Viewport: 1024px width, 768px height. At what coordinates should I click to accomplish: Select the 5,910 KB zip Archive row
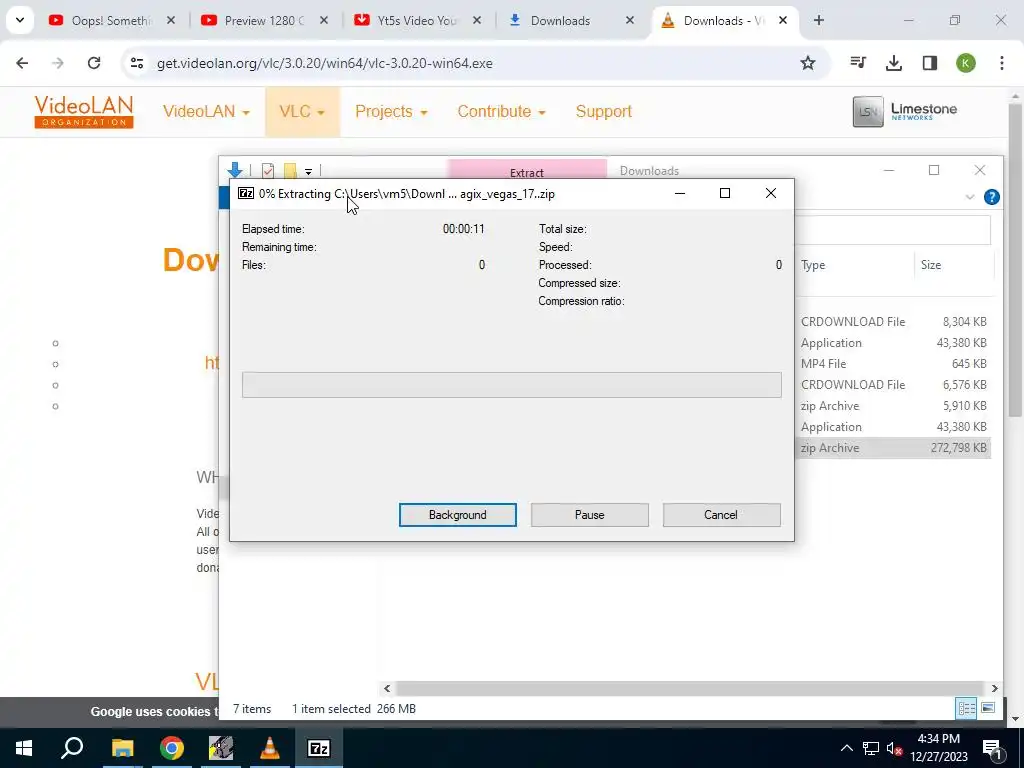pyautogui.click(x=893, y=406)
